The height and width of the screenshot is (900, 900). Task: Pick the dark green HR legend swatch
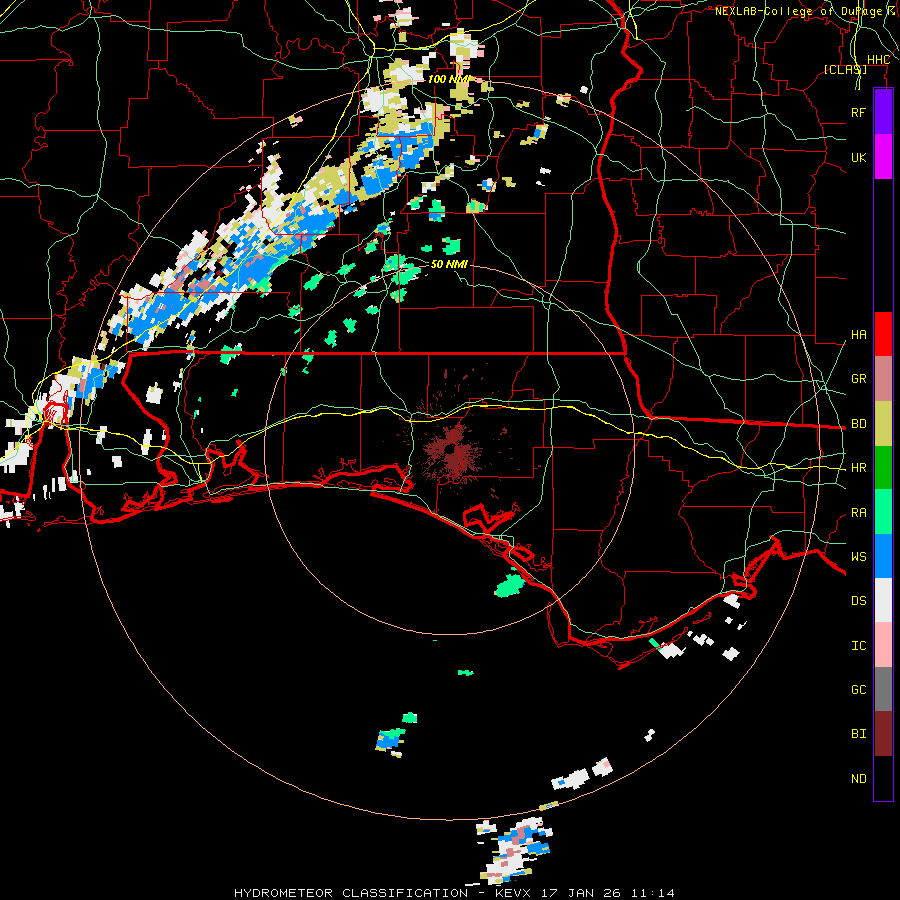(883, 468)
